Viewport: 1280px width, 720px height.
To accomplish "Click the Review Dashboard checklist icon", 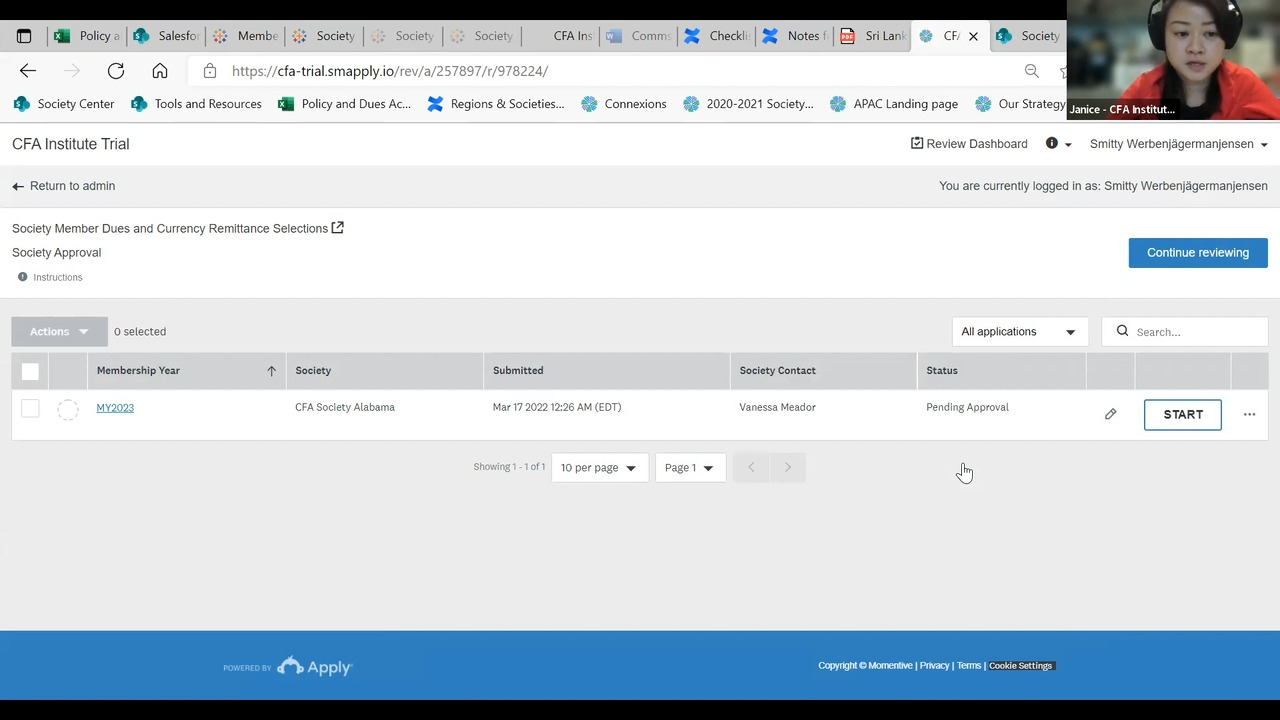I will click(917, 143).
